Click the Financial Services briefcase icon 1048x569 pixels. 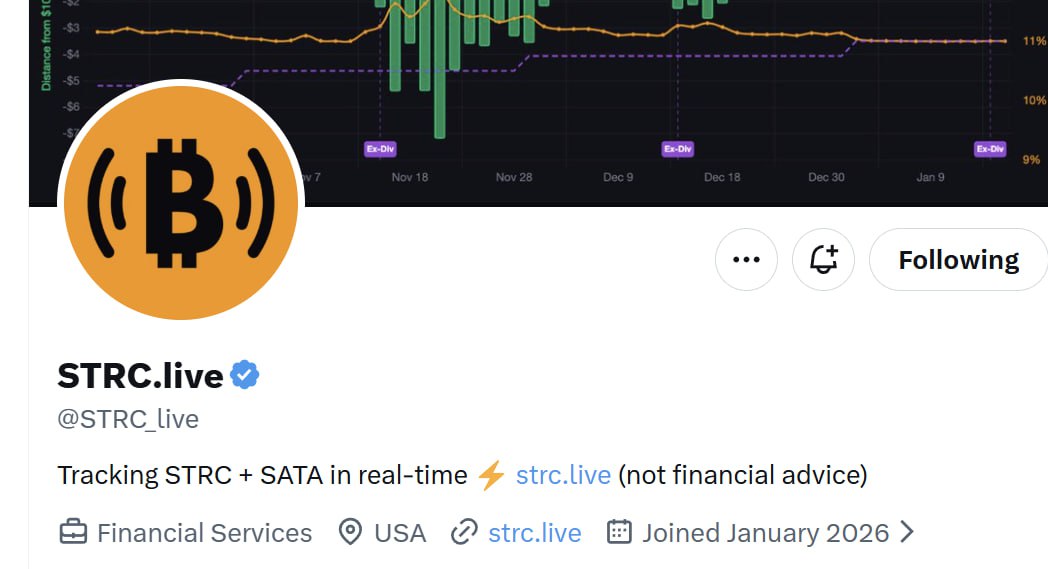73,533
